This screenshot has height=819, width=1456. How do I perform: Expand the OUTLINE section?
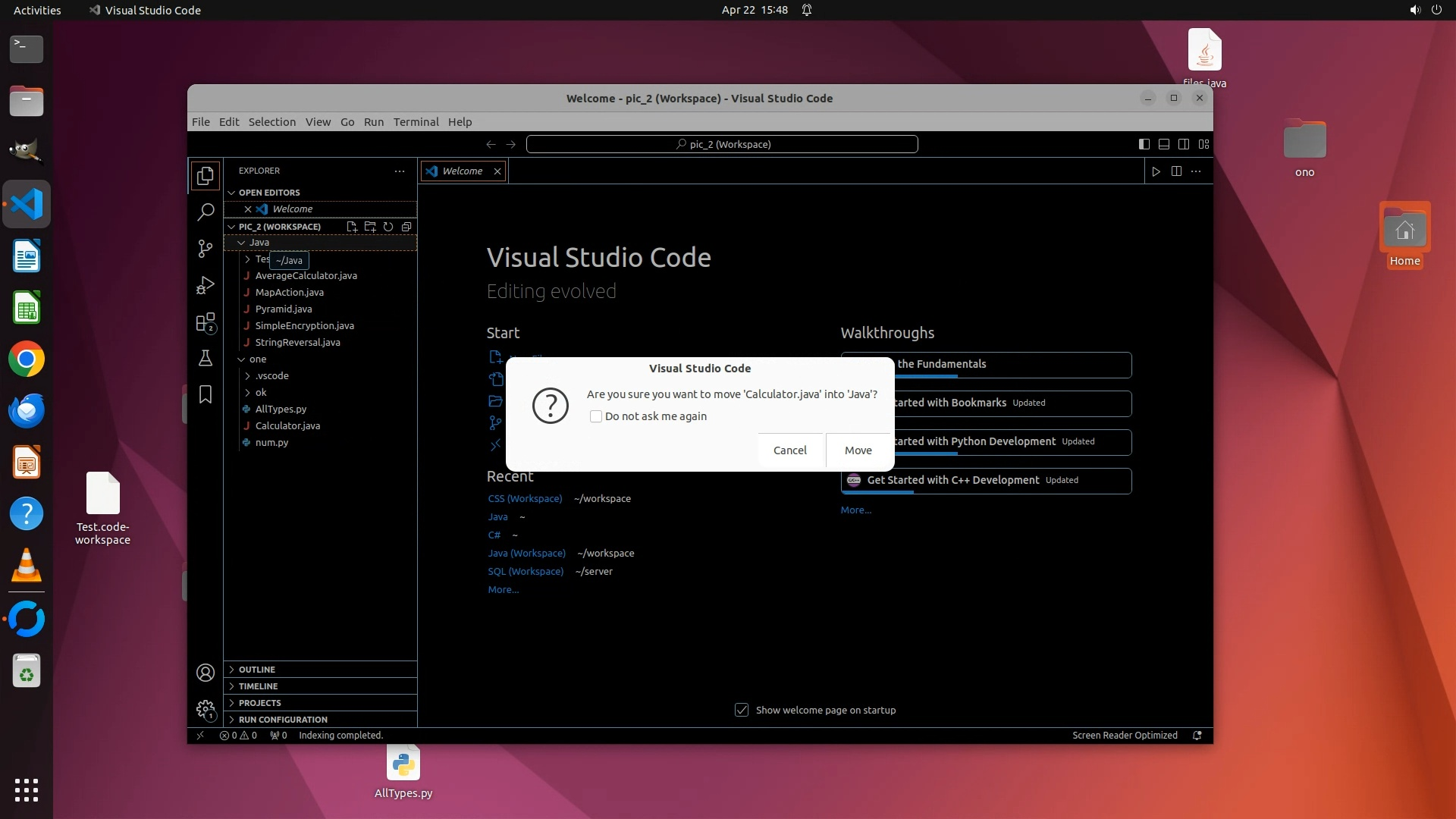(x=257, y=670)
